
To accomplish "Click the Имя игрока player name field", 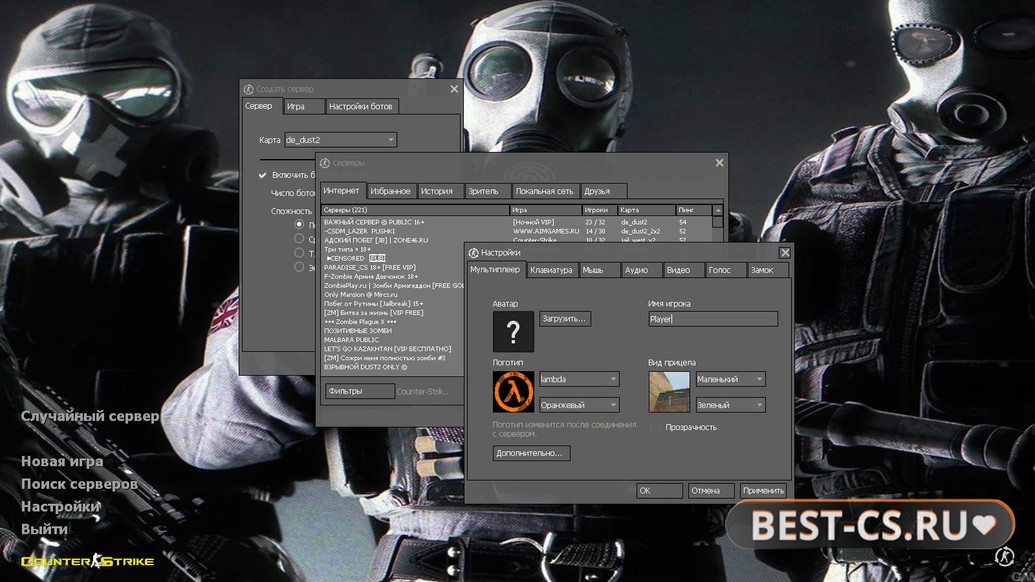I will pos(713,319).
